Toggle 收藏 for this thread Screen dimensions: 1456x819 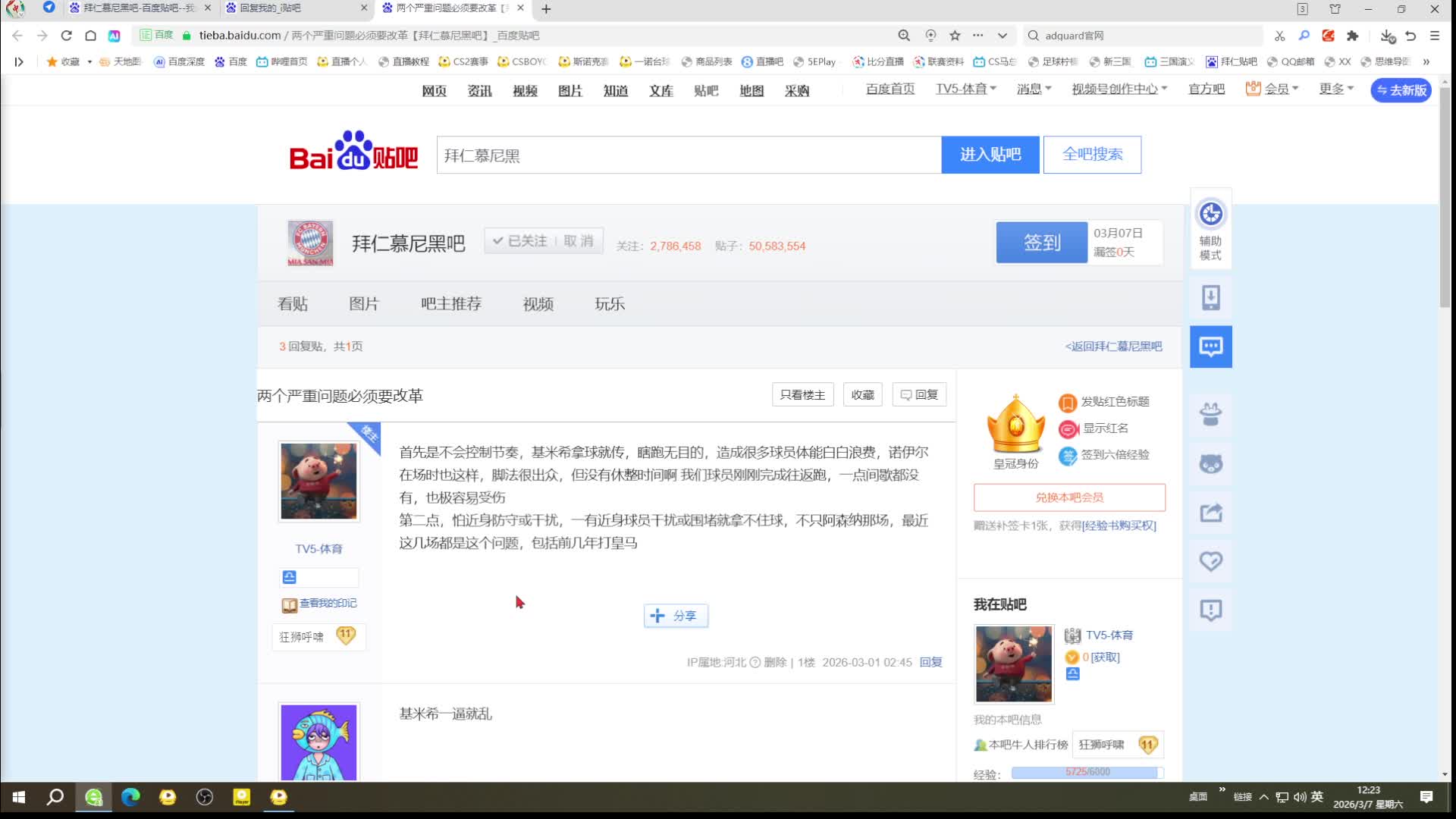[862, 395]
